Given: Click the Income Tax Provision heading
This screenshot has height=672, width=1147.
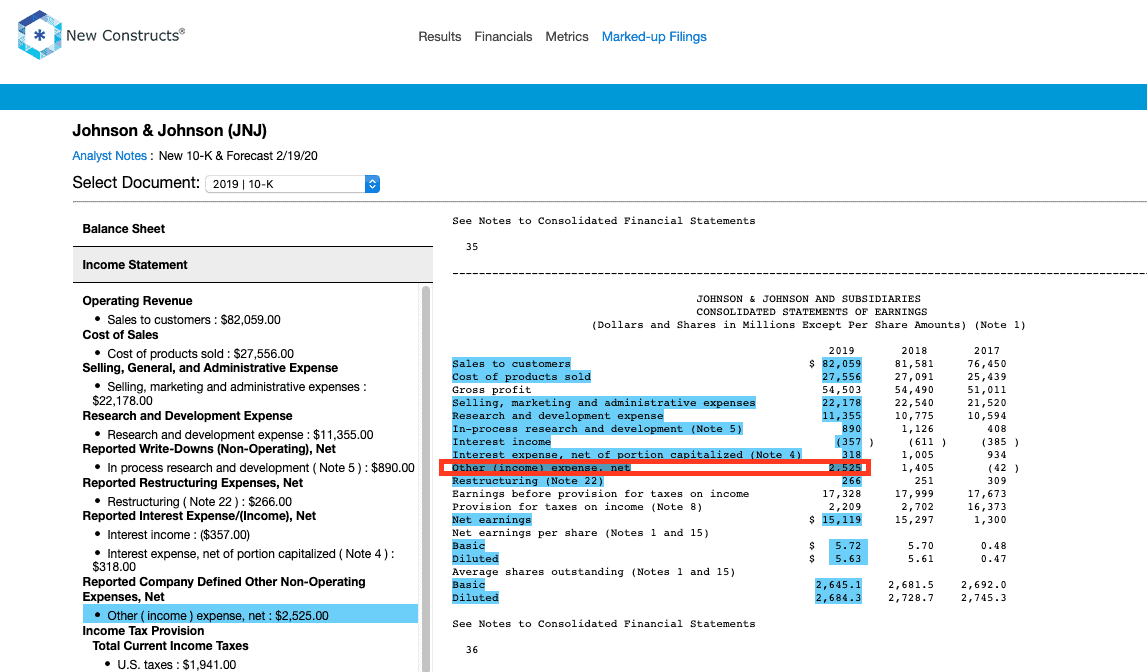Looking at the screenshot, I should [143, 631].
